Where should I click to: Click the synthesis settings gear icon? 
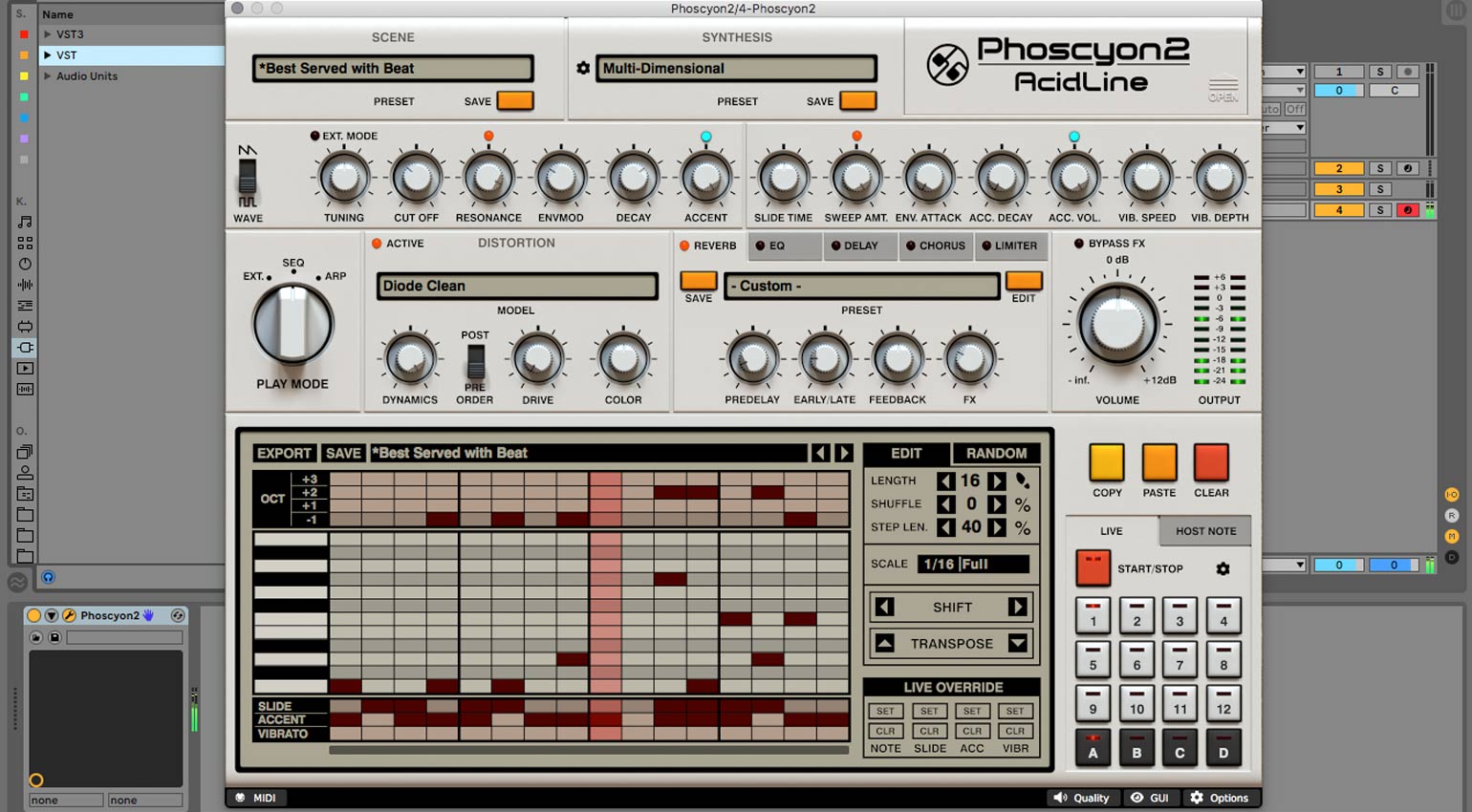pyautogui.click(x=582, y=69)
